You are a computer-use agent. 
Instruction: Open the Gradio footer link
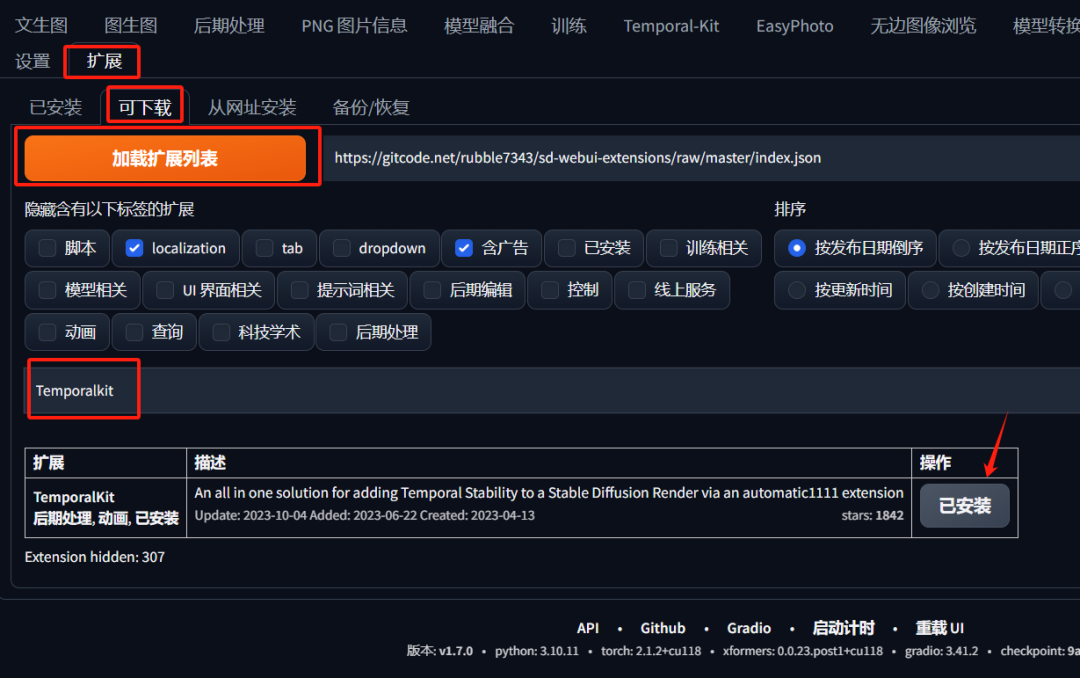coord(749,628)
